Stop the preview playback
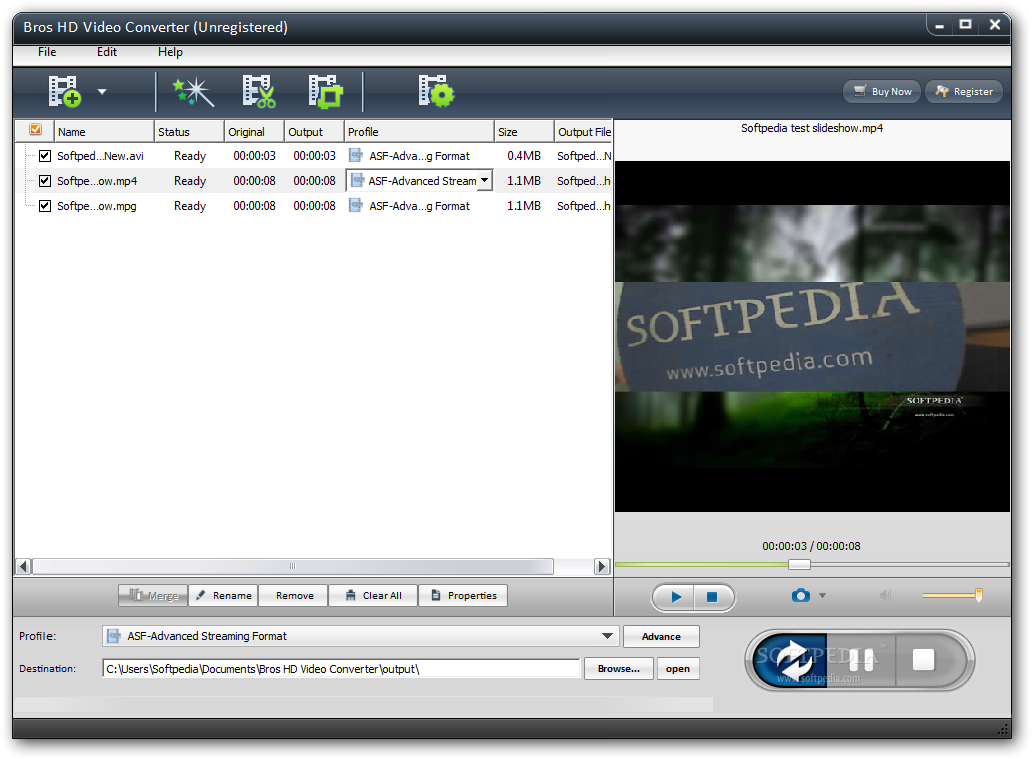Viewport: 1032px width, 759px height. (712, 597)
